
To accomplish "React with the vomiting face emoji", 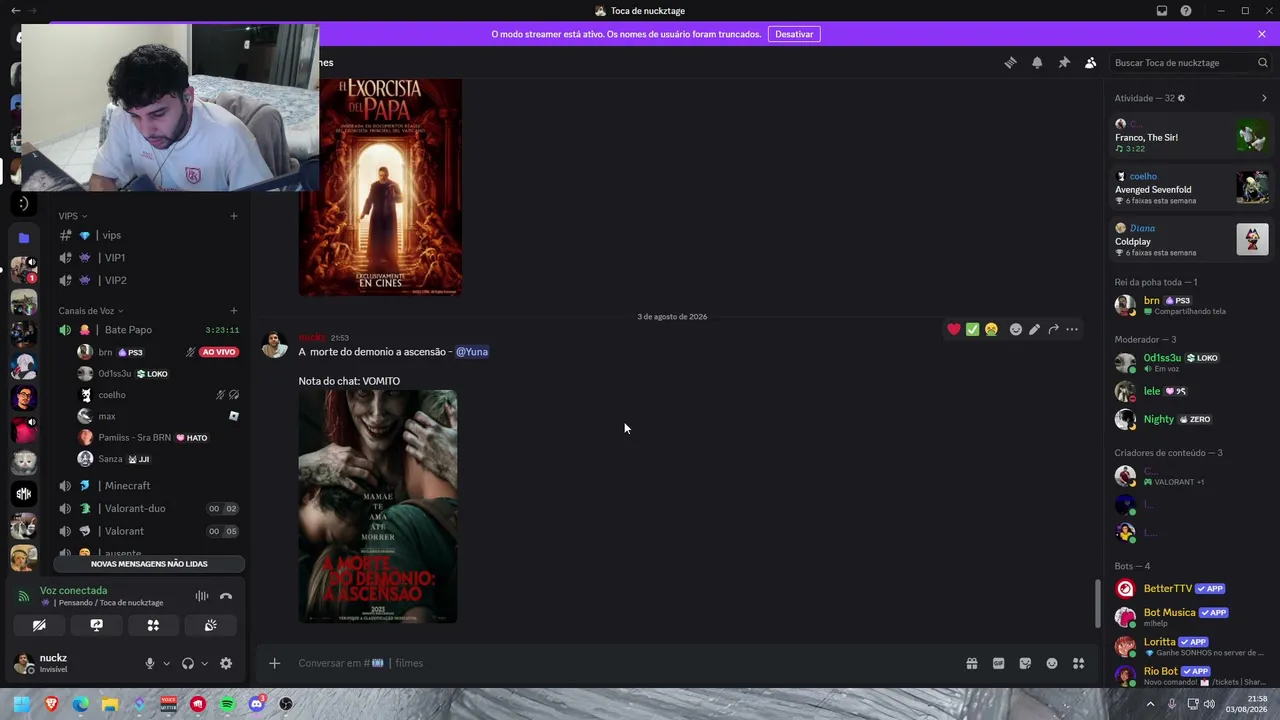I will (x=991, y=329).
